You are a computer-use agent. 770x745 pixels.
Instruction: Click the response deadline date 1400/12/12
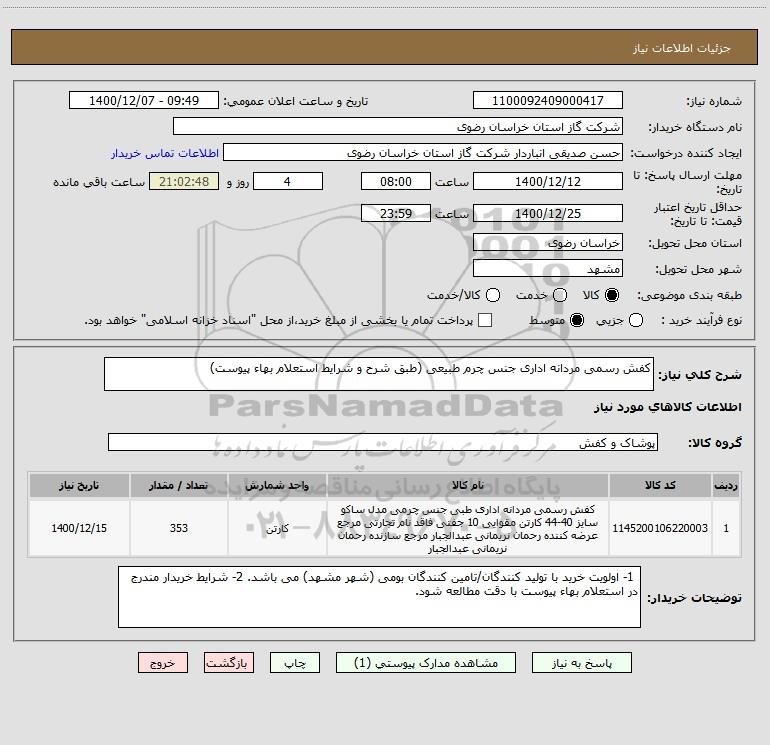[548, 181]
